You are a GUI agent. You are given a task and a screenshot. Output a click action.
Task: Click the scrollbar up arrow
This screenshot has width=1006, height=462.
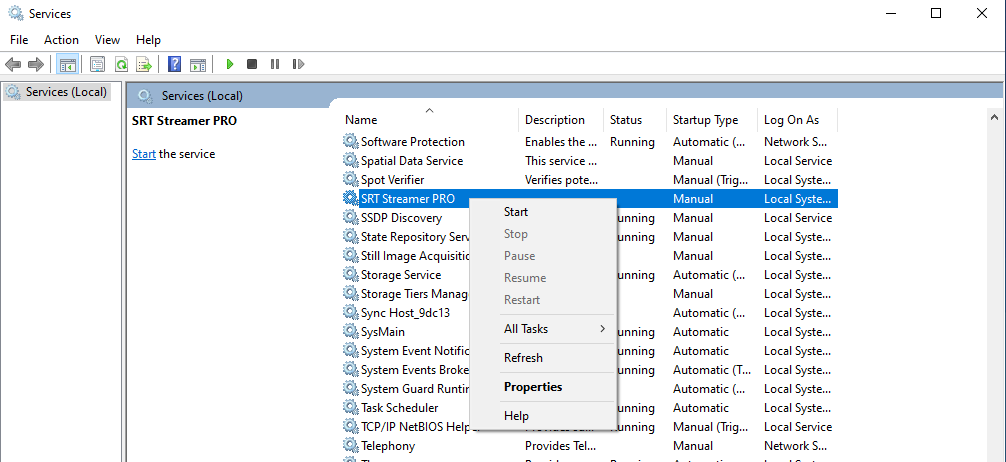(x=994, y=117)
